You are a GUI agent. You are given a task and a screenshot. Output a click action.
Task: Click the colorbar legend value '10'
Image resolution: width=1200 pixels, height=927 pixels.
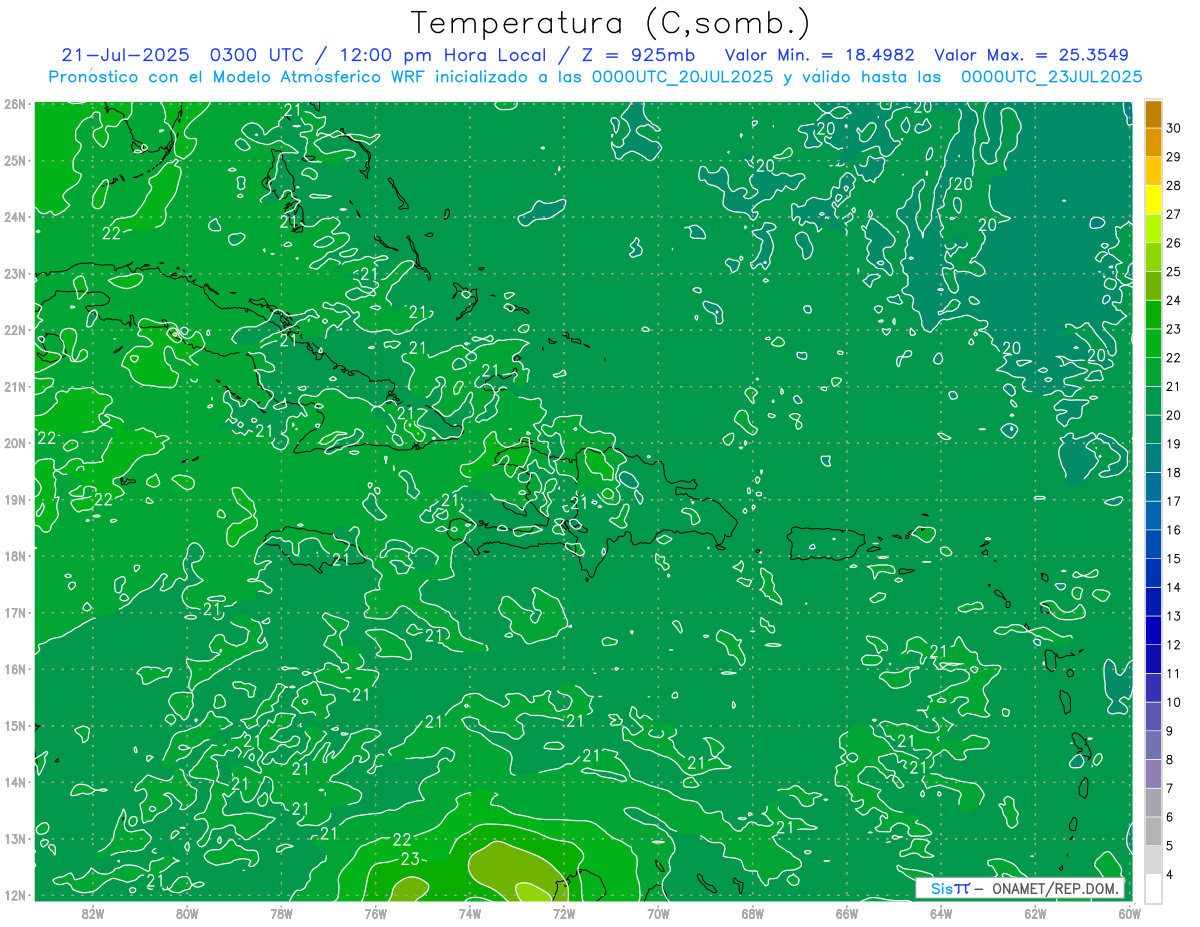pyautogui.click(x=1173, y=703)
